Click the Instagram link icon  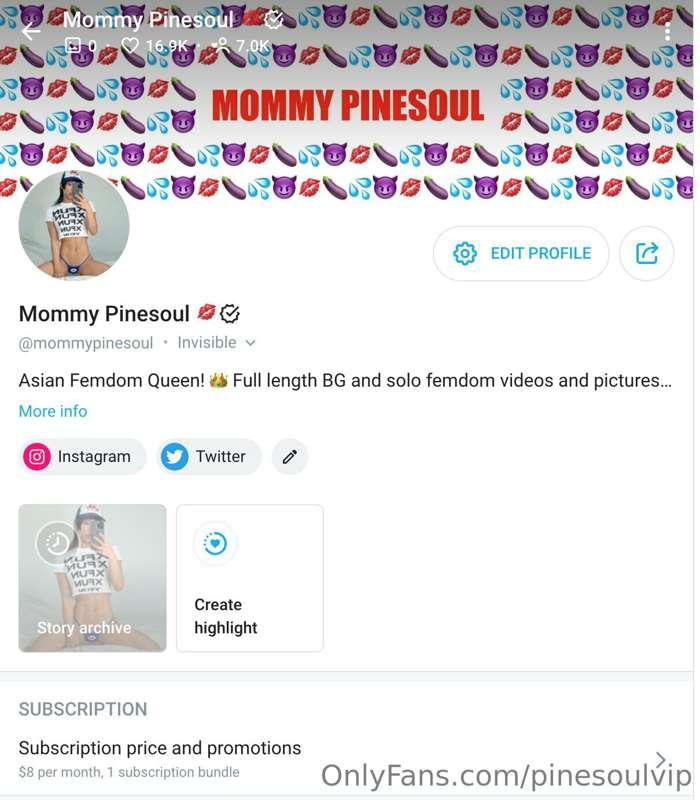(37, 457)
